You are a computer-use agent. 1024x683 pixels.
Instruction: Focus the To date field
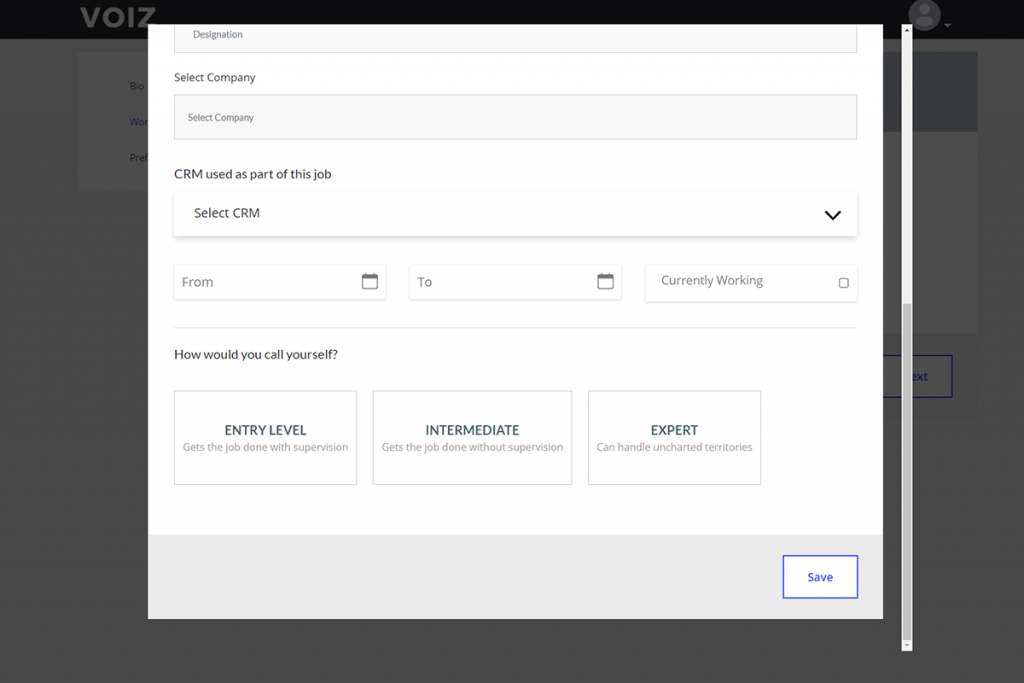[515, 282]
